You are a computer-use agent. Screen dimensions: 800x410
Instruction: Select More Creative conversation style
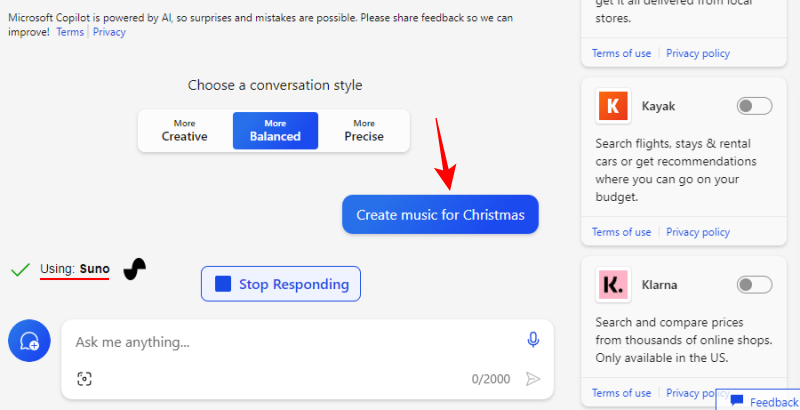[184, 130]
